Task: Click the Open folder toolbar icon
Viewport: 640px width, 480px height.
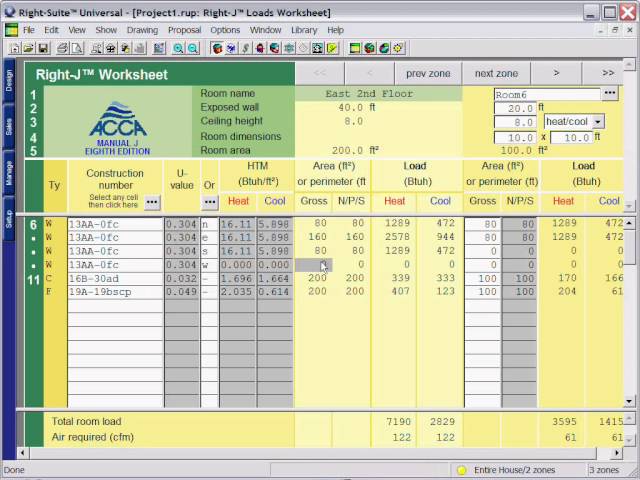Action: [x=28, y=48]
